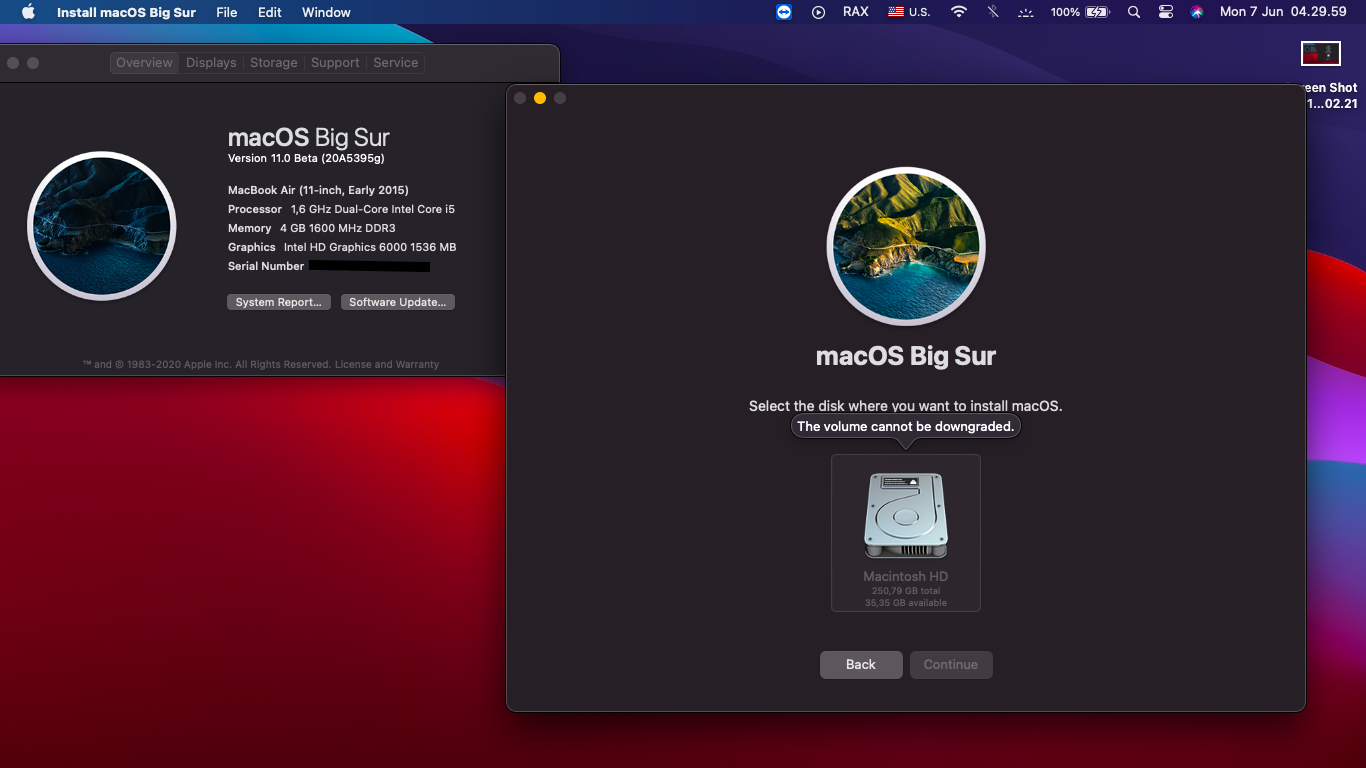
Task: Switch to the Displays tab
Action: (211, 62)
